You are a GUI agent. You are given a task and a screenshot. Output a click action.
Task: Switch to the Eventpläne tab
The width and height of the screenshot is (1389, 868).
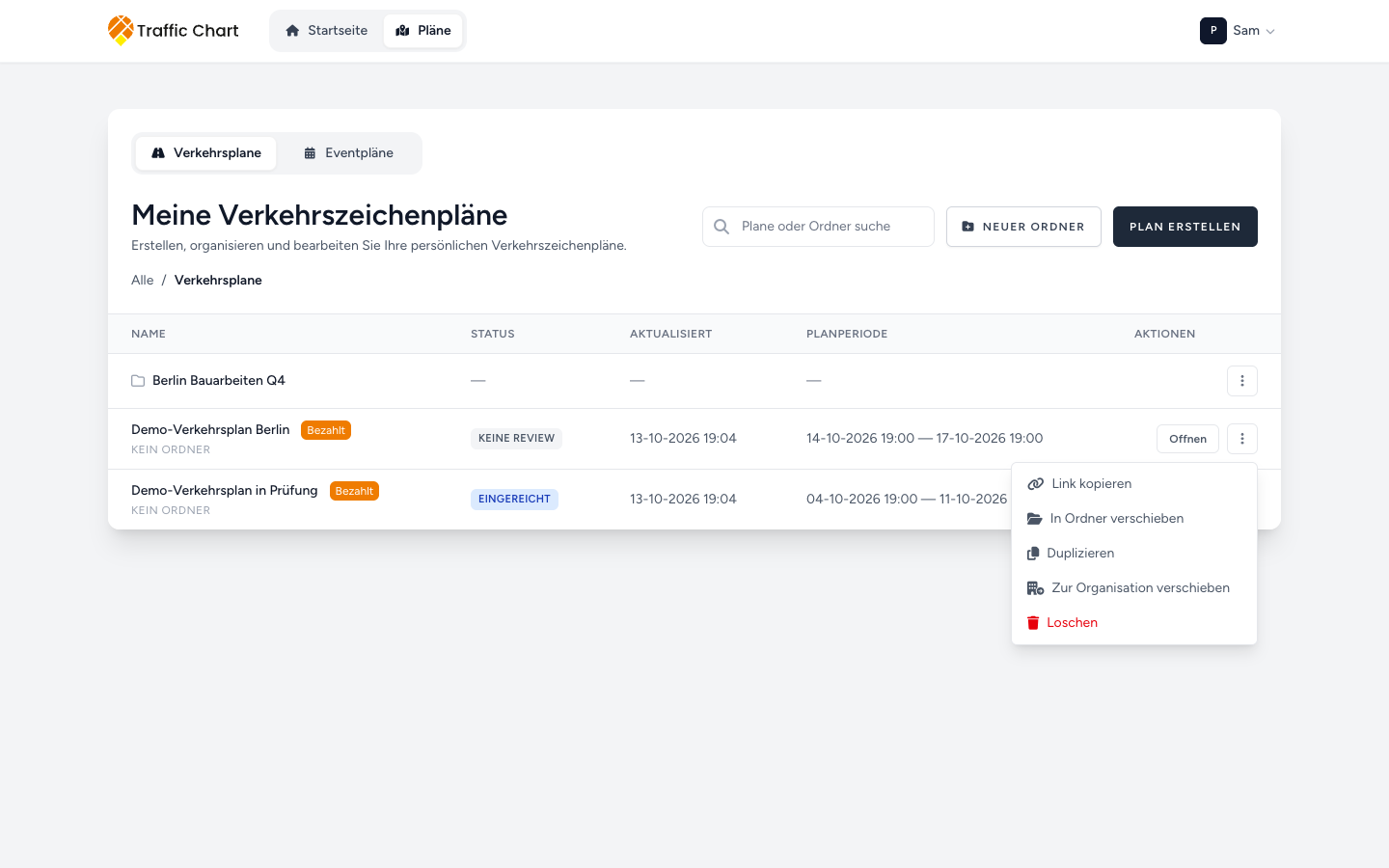349,153
